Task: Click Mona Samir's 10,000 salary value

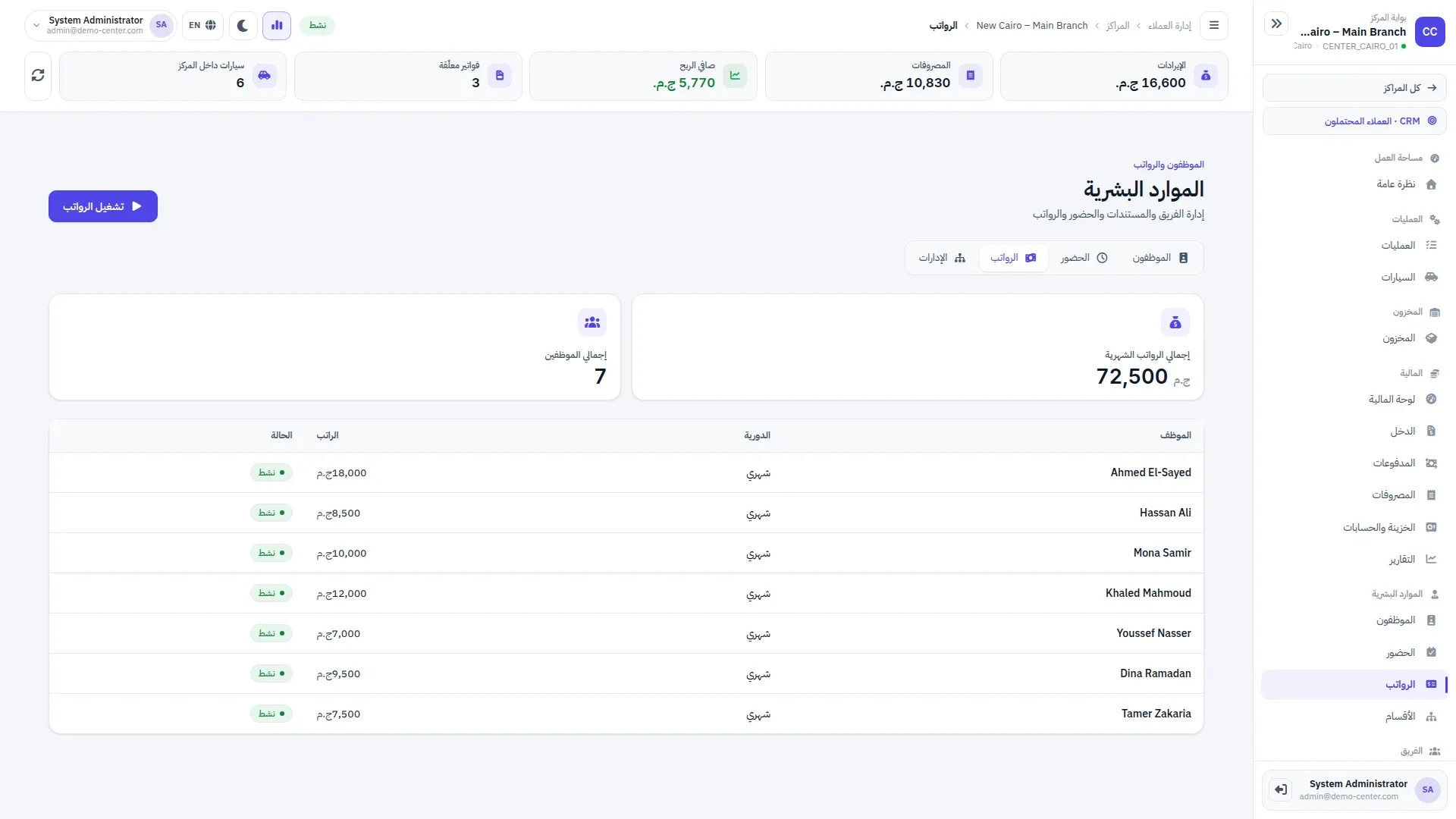Action: (x=341, y=554)
